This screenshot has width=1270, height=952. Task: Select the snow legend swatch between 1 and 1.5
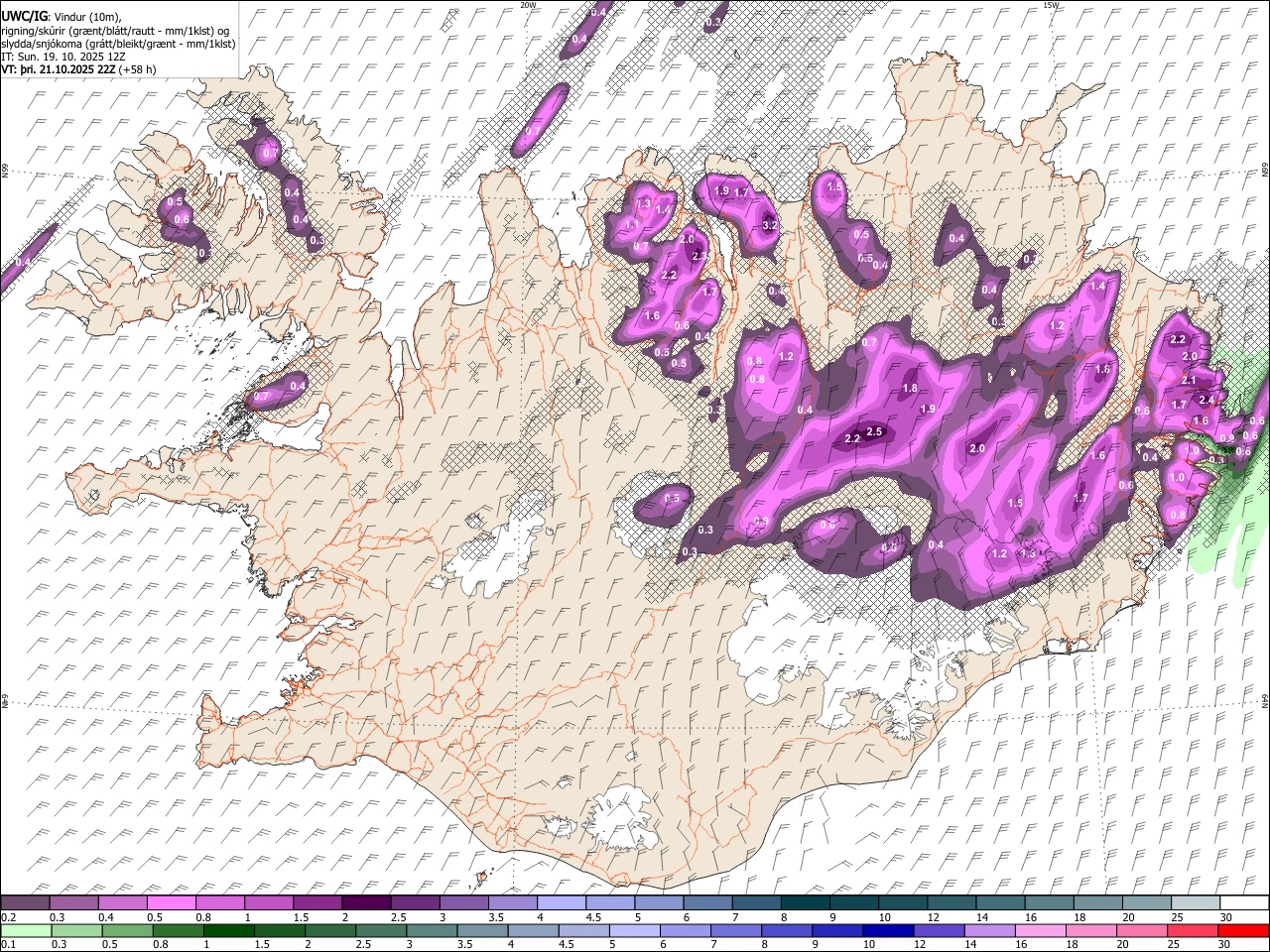pyautogui.click(x=269, y=903)
